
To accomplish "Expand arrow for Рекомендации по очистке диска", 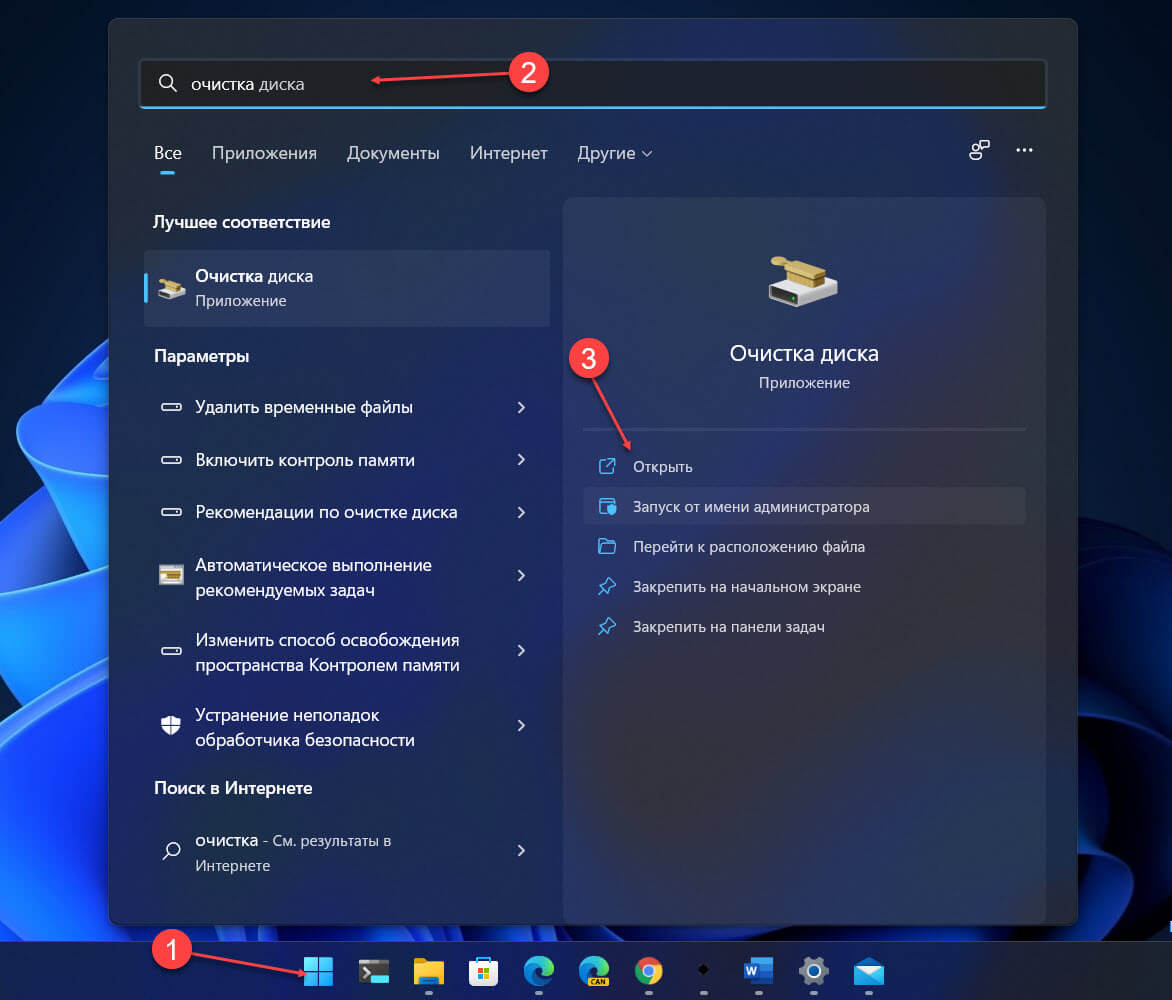I will pyautogui.click(x=521, y=512).
